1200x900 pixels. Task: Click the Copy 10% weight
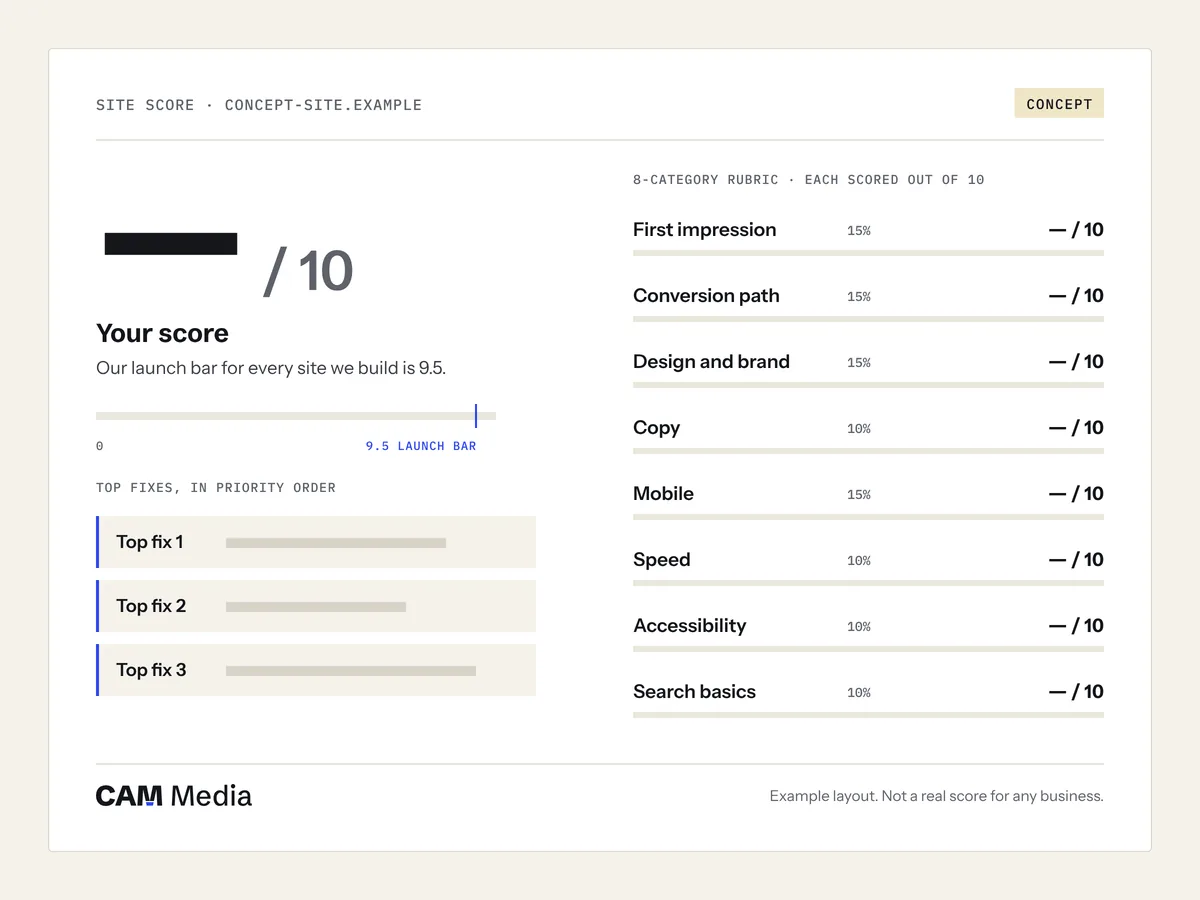click(859, 429)
